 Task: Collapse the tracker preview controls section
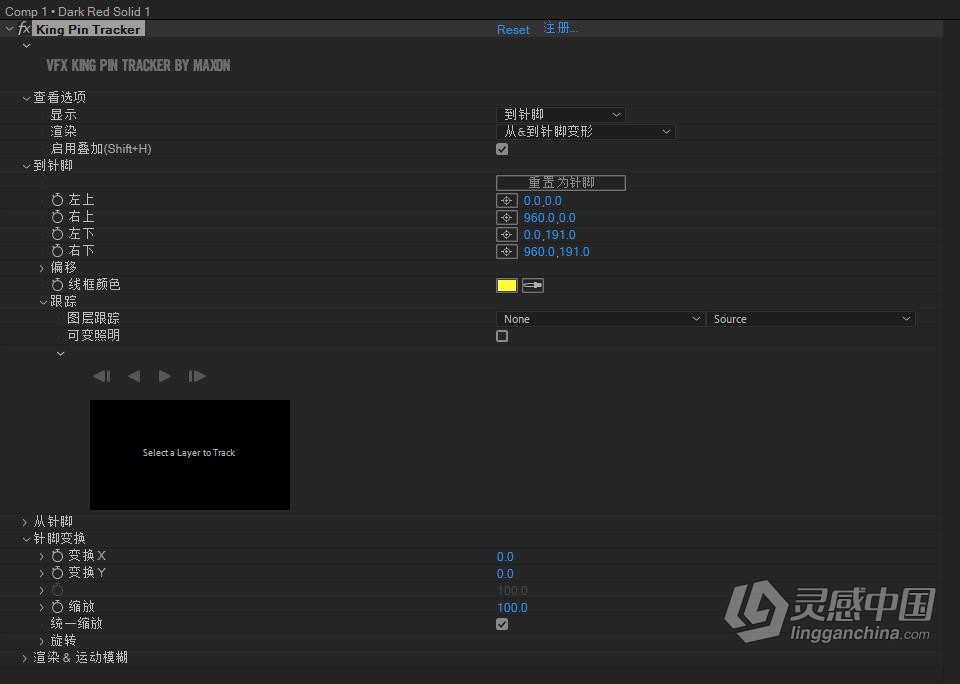coord(61,353)
